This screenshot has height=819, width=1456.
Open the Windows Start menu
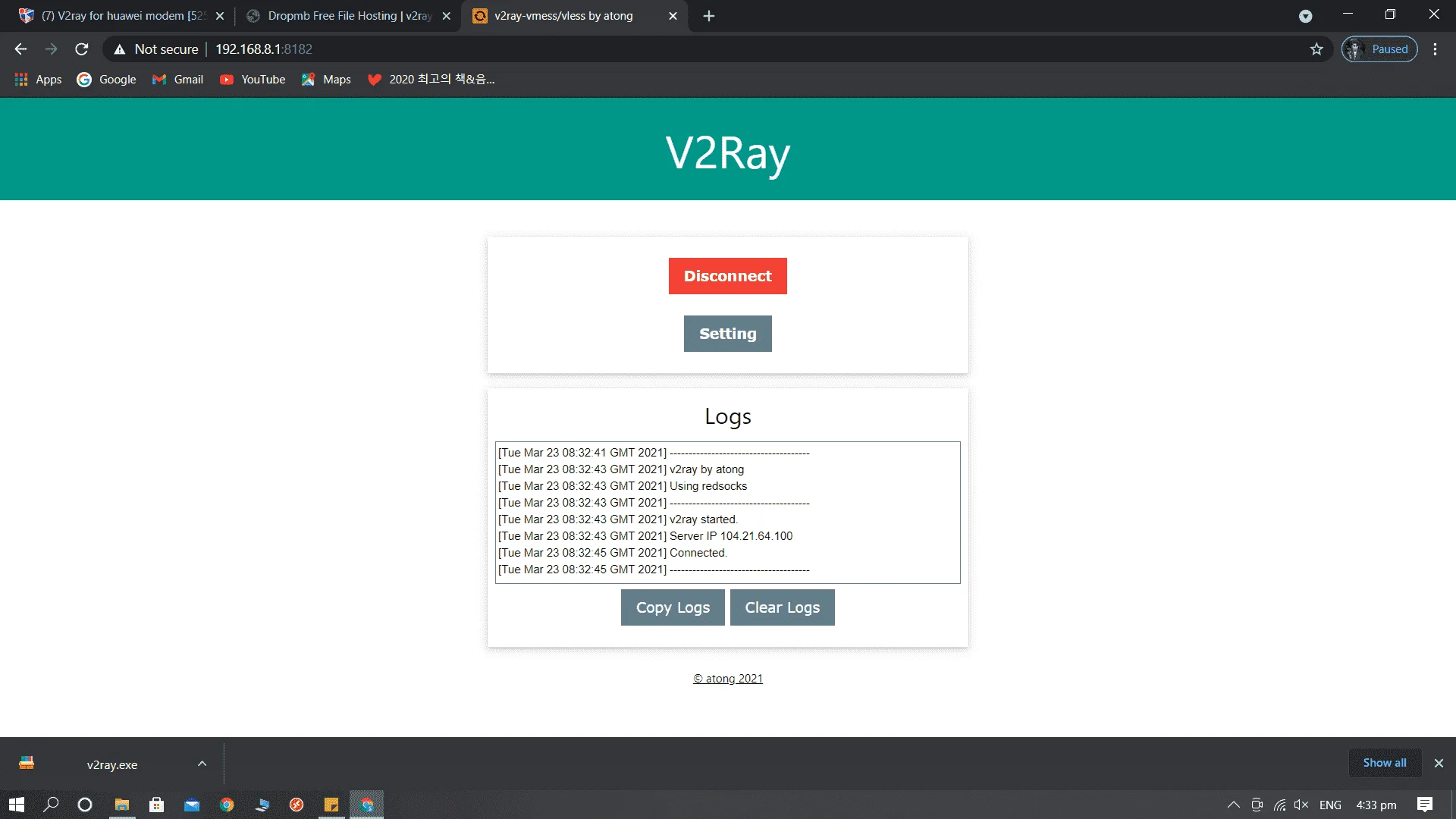(17, 805)
